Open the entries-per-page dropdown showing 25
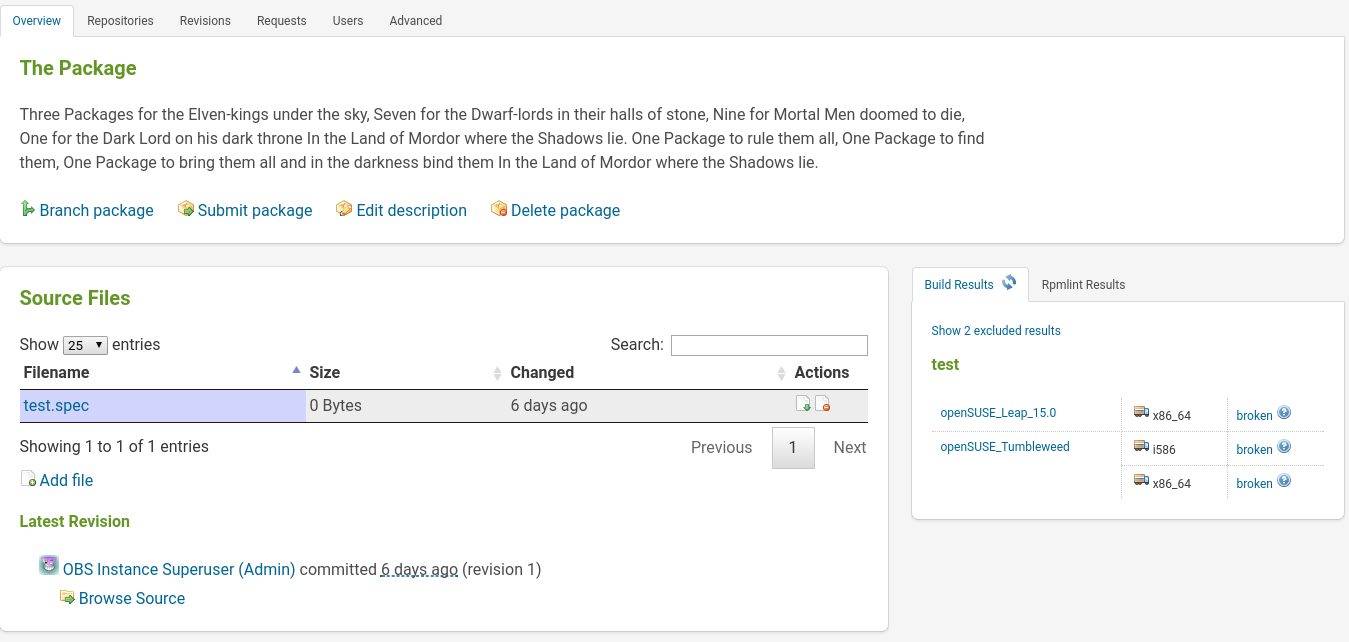The width and height of the screenshot is (1349, 642). [85, 345]
